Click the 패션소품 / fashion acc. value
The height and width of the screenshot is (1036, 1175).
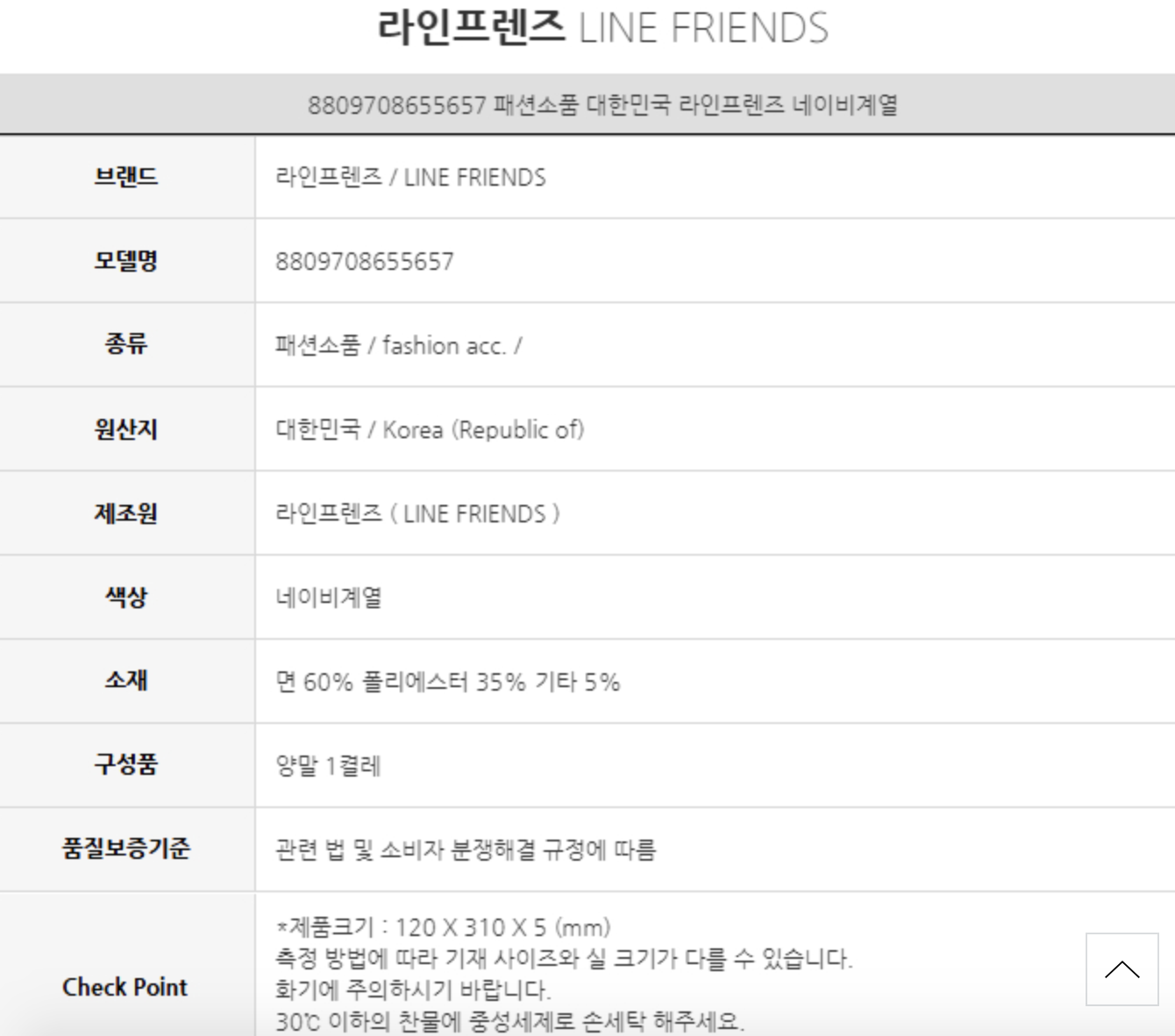tap(398, 345)
